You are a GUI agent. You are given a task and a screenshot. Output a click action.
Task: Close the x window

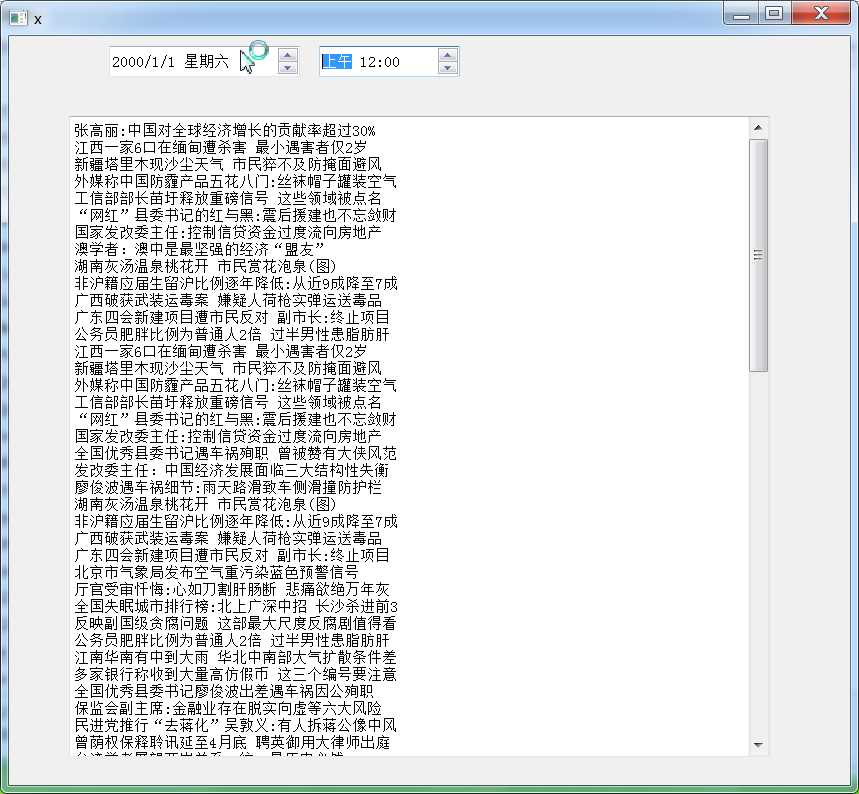click(x=820, y=13)
